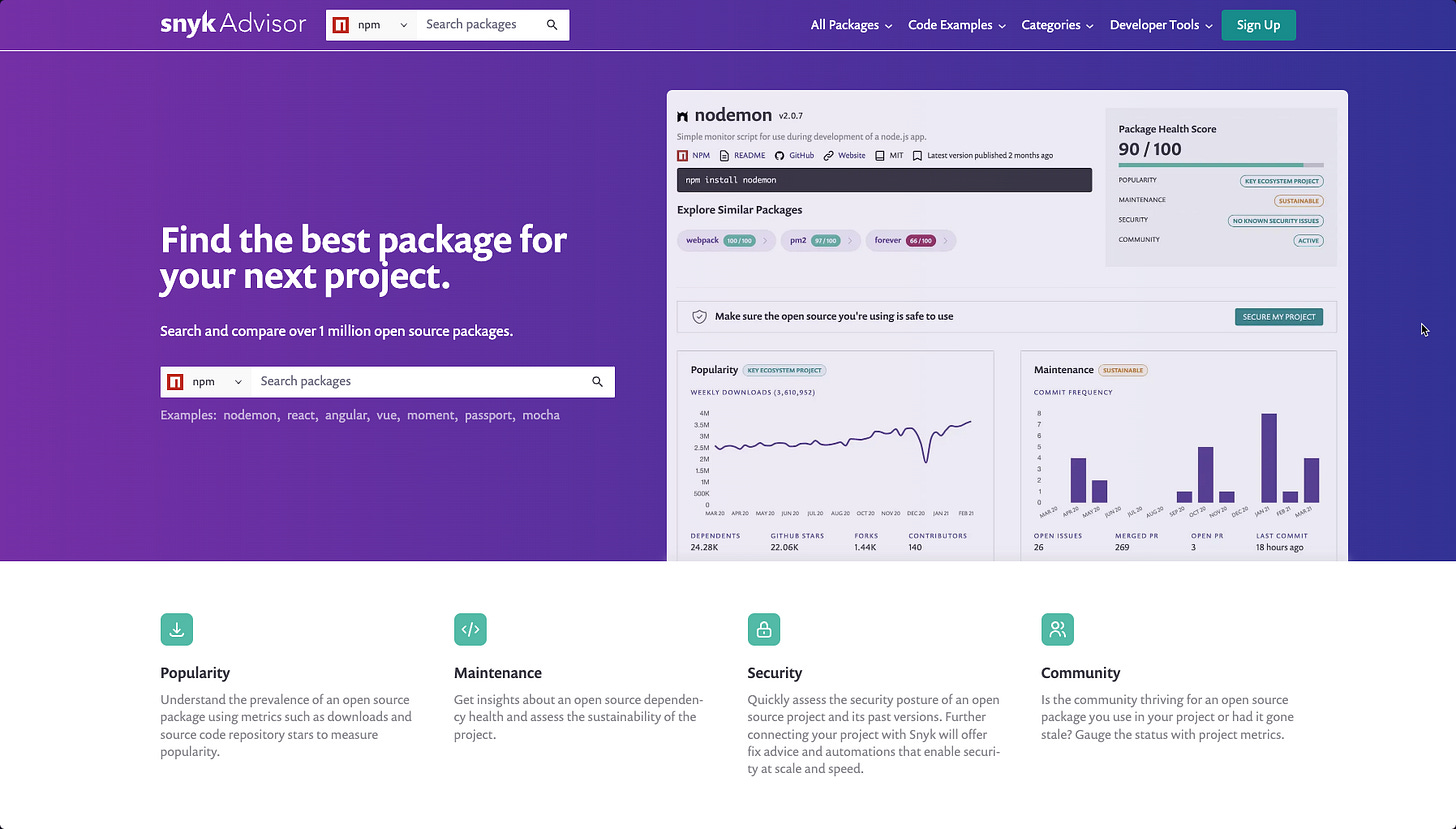Click the Maintenance code icon
This screenshot has width=1456, height=829.
(470, 629)
